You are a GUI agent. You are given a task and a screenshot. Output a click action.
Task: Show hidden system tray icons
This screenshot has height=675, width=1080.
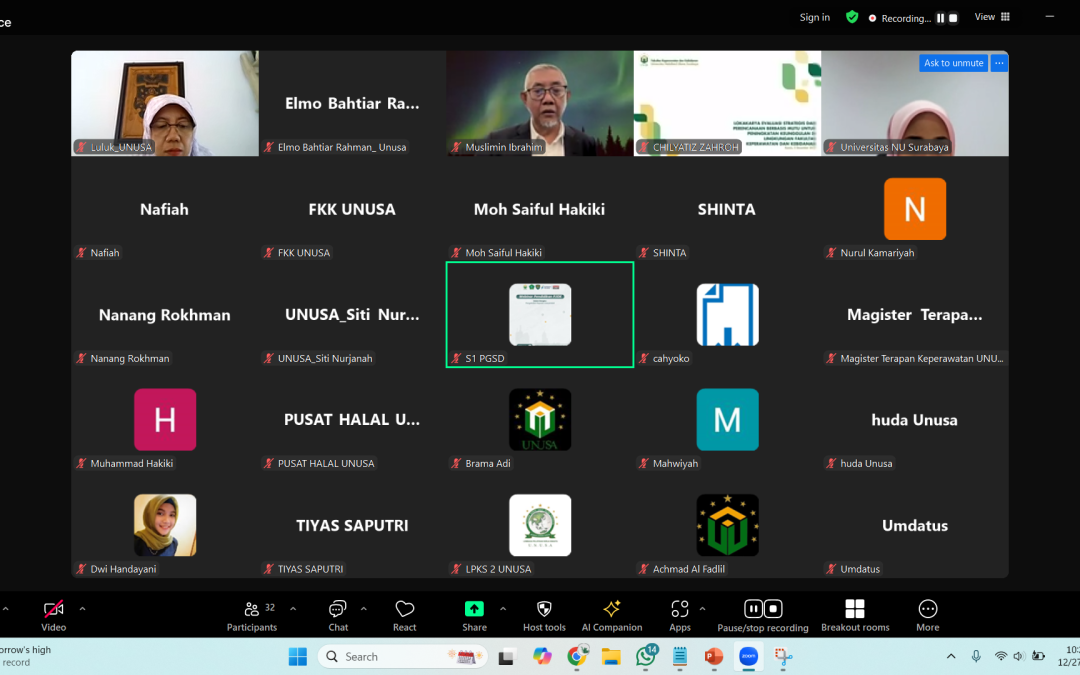pos(951,656)
